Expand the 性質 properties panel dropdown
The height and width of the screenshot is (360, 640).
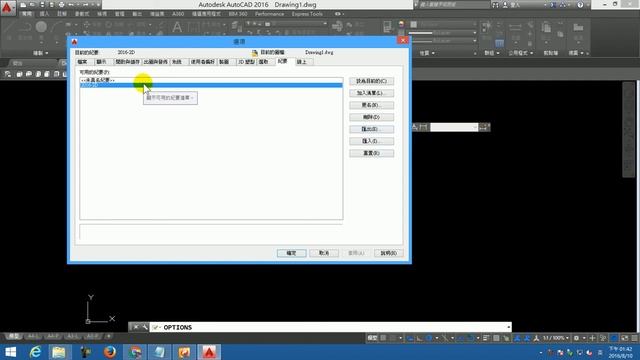point(427,53)
